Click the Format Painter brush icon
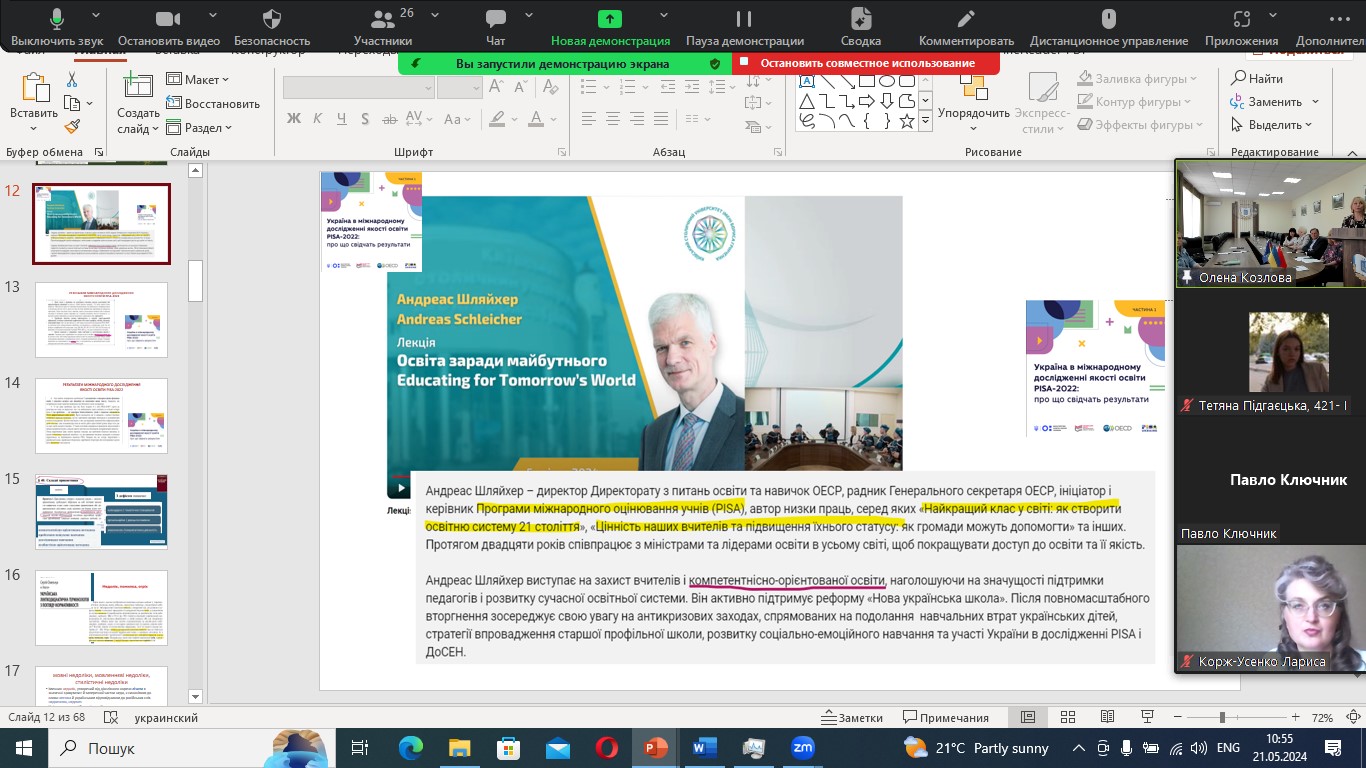Screen dimensions: 1366x768 tap(72, 127)
